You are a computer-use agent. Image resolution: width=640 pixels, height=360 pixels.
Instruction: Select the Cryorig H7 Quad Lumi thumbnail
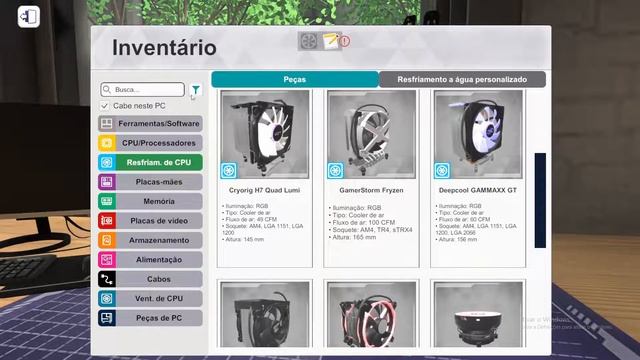click(x=264, y=134)
